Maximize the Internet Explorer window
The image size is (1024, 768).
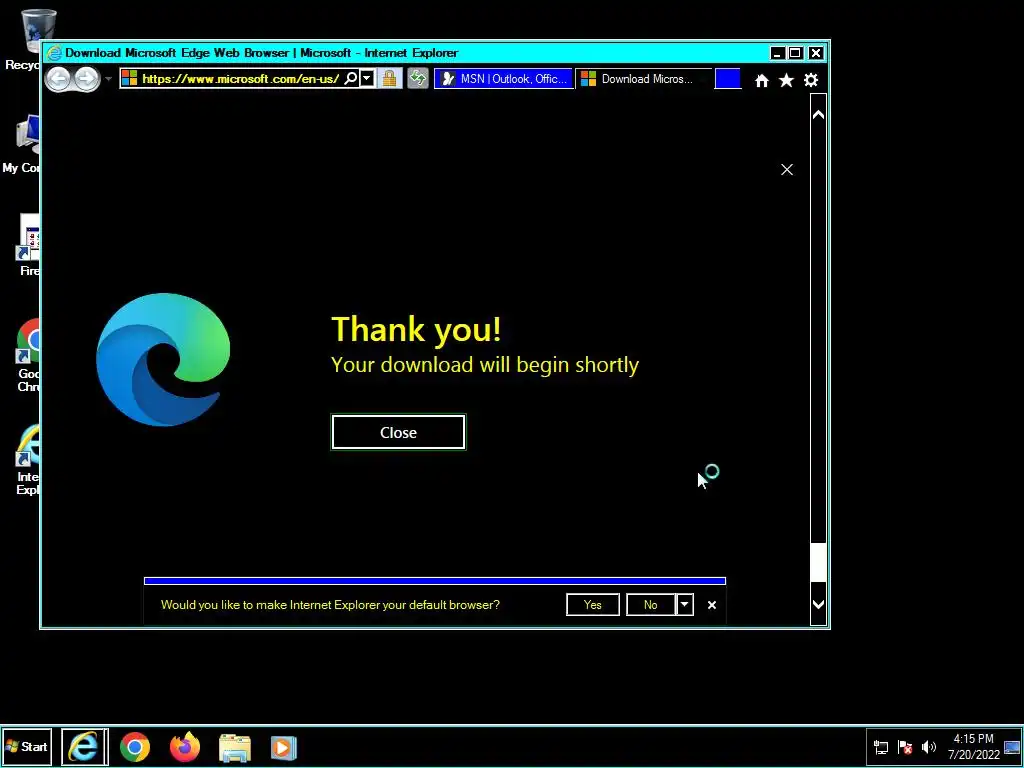coord(795,54)
